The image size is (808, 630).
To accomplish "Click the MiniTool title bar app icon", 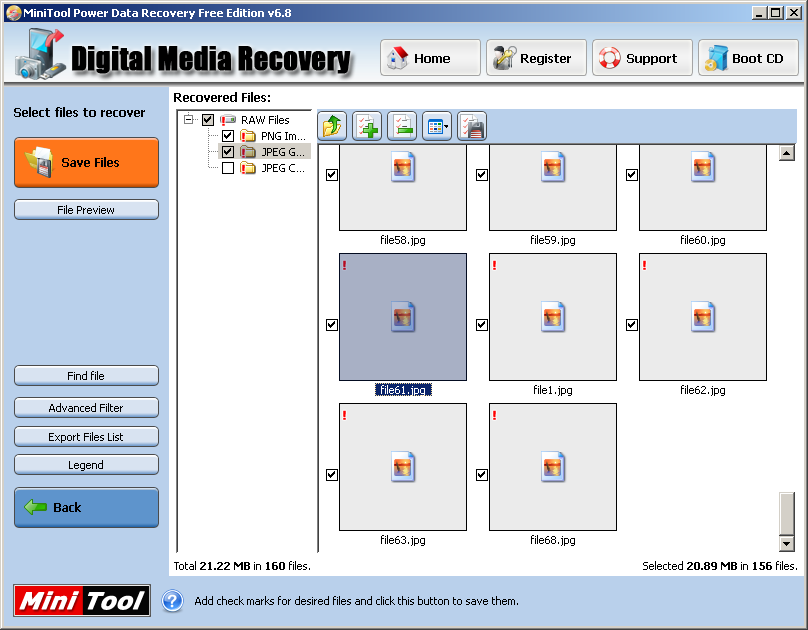I will tap(14, 13).
